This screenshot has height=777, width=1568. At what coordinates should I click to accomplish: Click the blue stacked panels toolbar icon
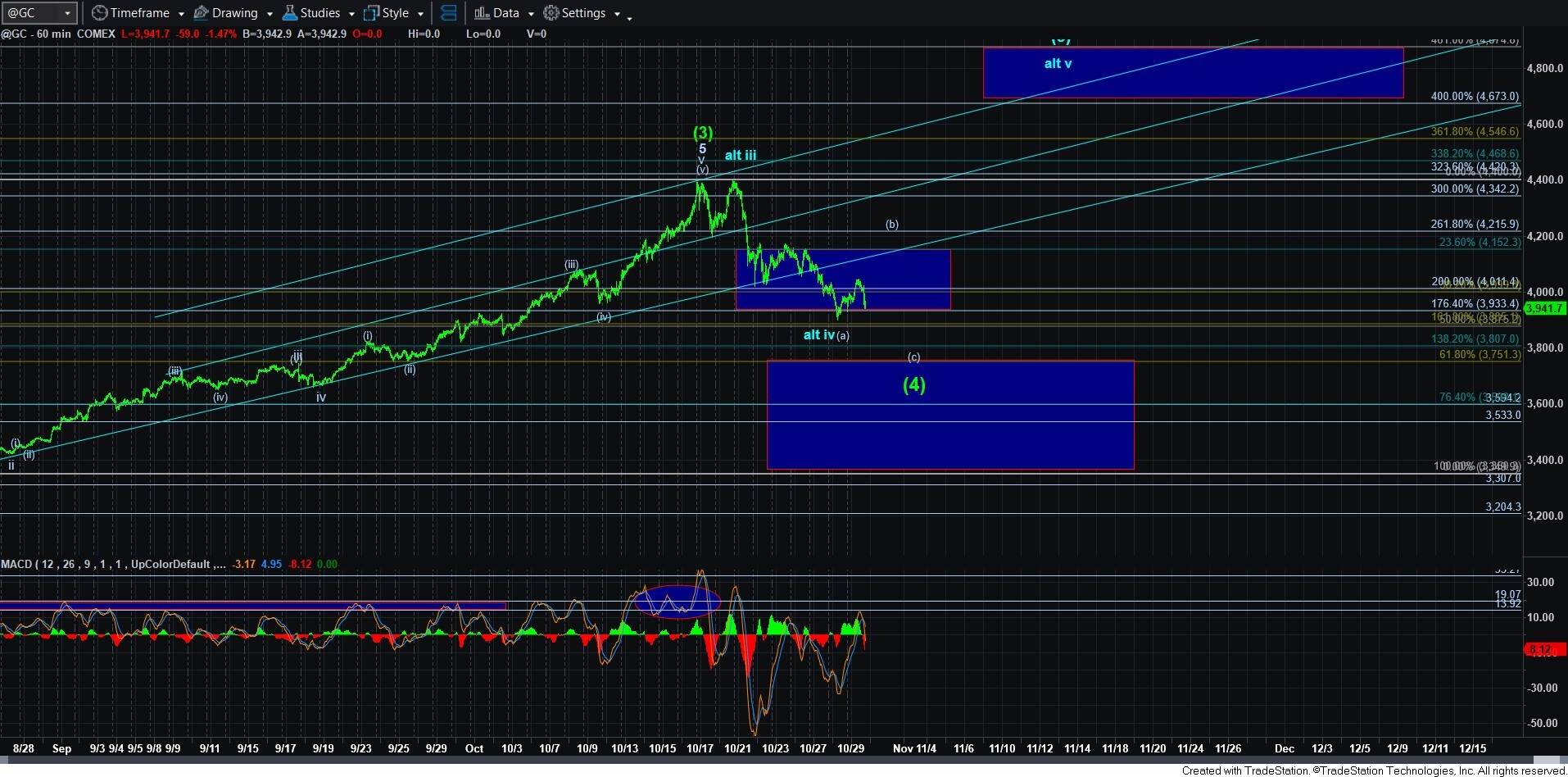448,13
